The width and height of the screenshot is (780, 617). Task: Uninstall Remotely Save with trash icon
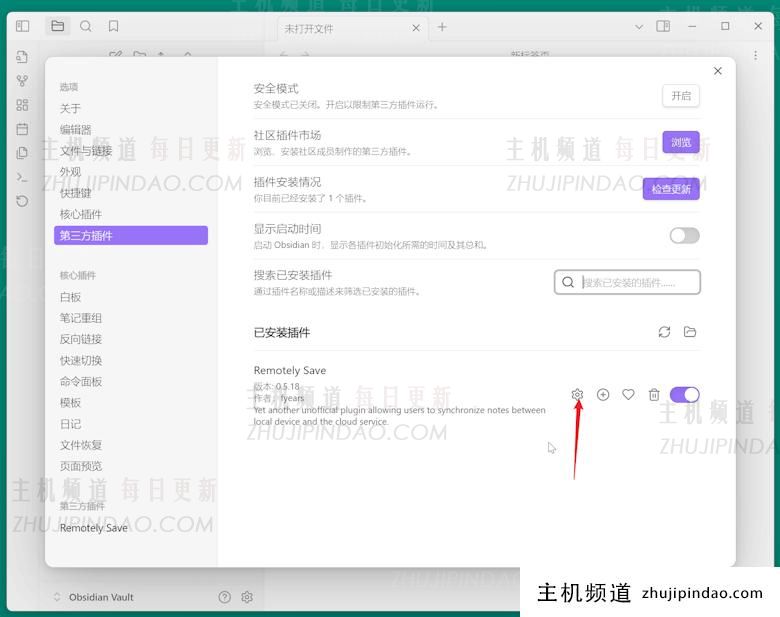point(654,395)
